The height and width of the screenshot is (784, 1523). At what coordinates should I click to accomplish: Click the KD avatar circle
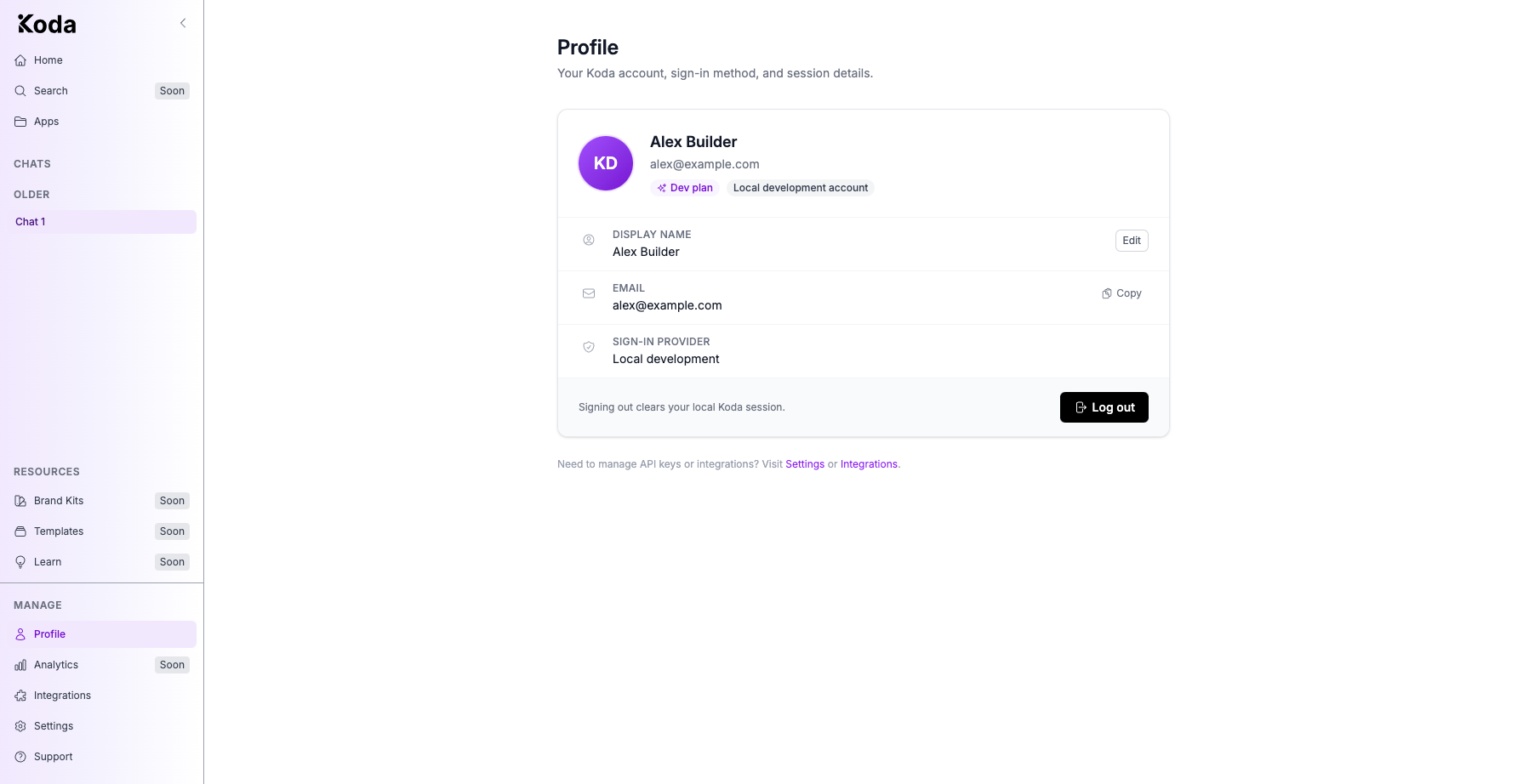coord(606,163)
